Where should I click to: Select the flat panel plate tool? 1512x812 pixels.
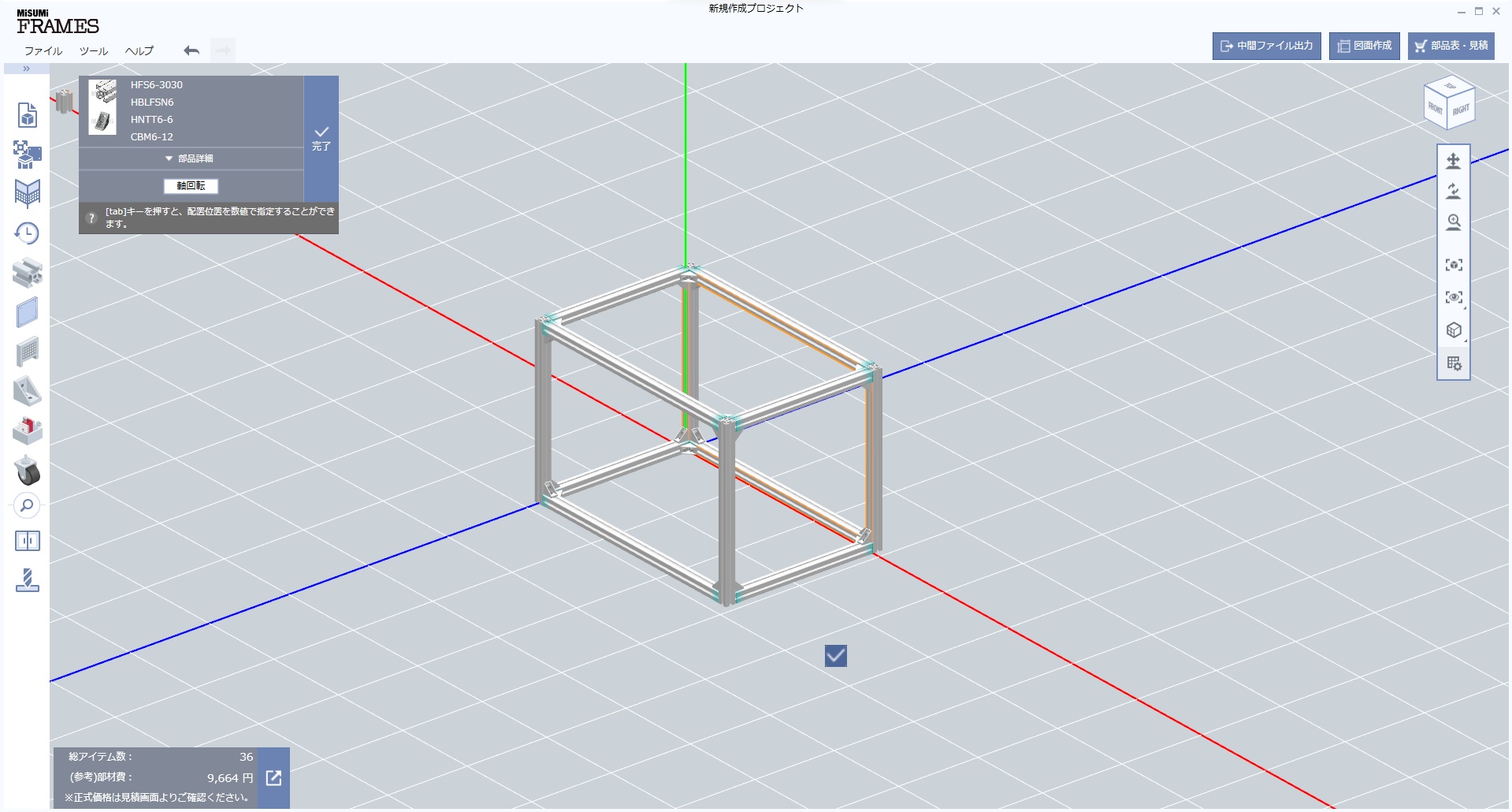[27, 312]
